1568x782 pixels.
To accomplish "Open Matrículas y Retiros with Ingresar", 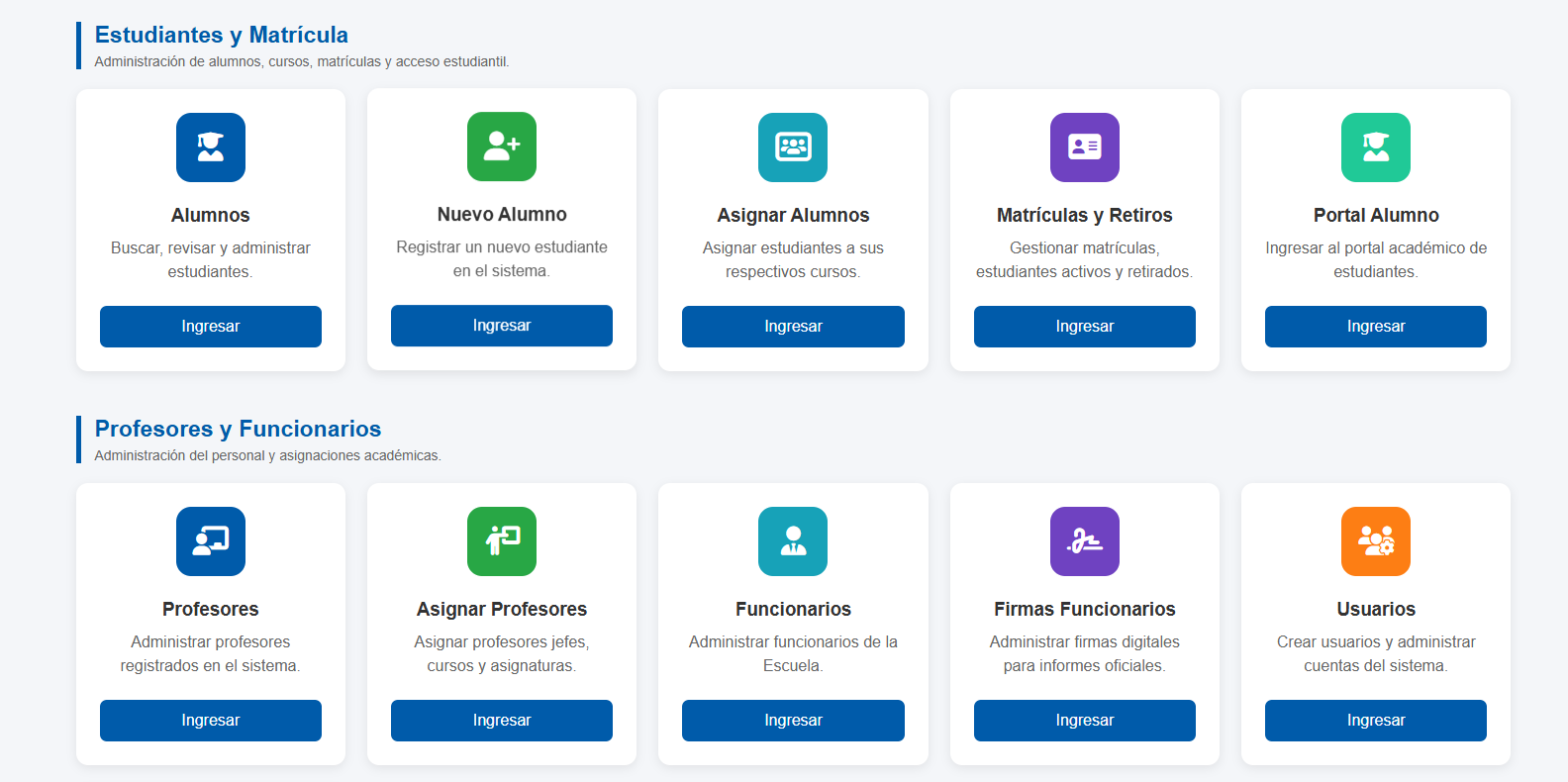I will point(1085,327).
